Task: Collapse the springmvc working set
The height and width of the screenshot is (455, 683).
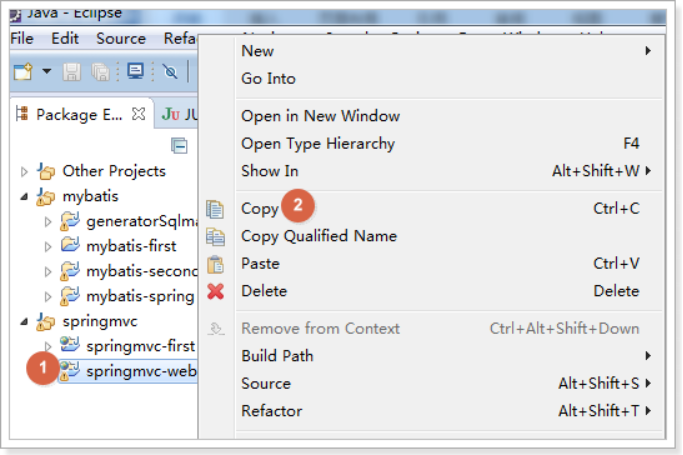Action: [24, 322]
